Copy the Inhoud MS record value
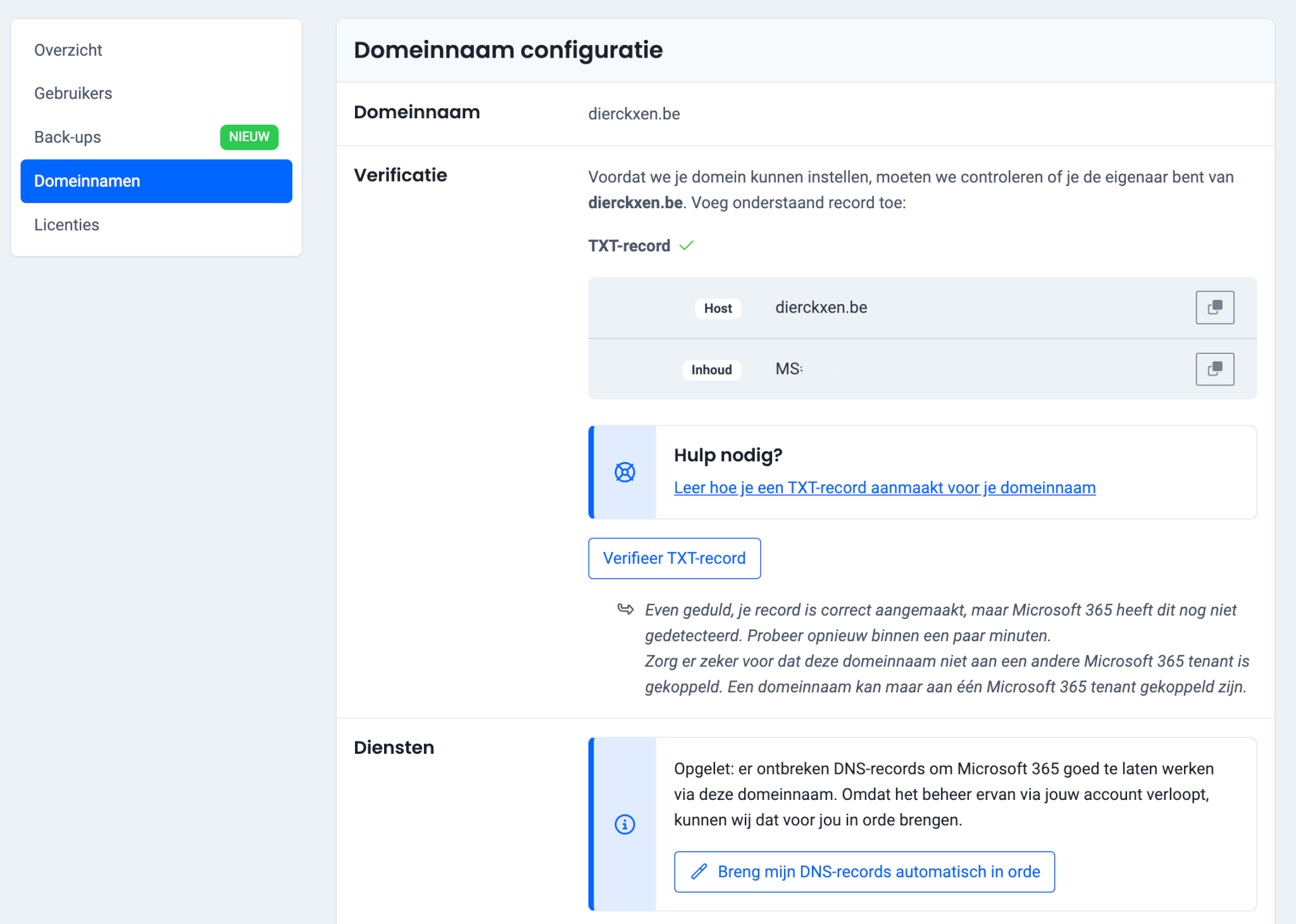This screenshot has width=1296, height=924. tap(1214, 369)
